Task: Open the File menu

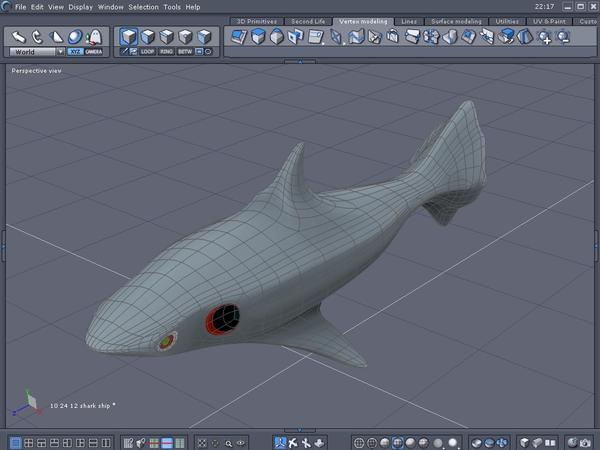Action: coord(21,7)
